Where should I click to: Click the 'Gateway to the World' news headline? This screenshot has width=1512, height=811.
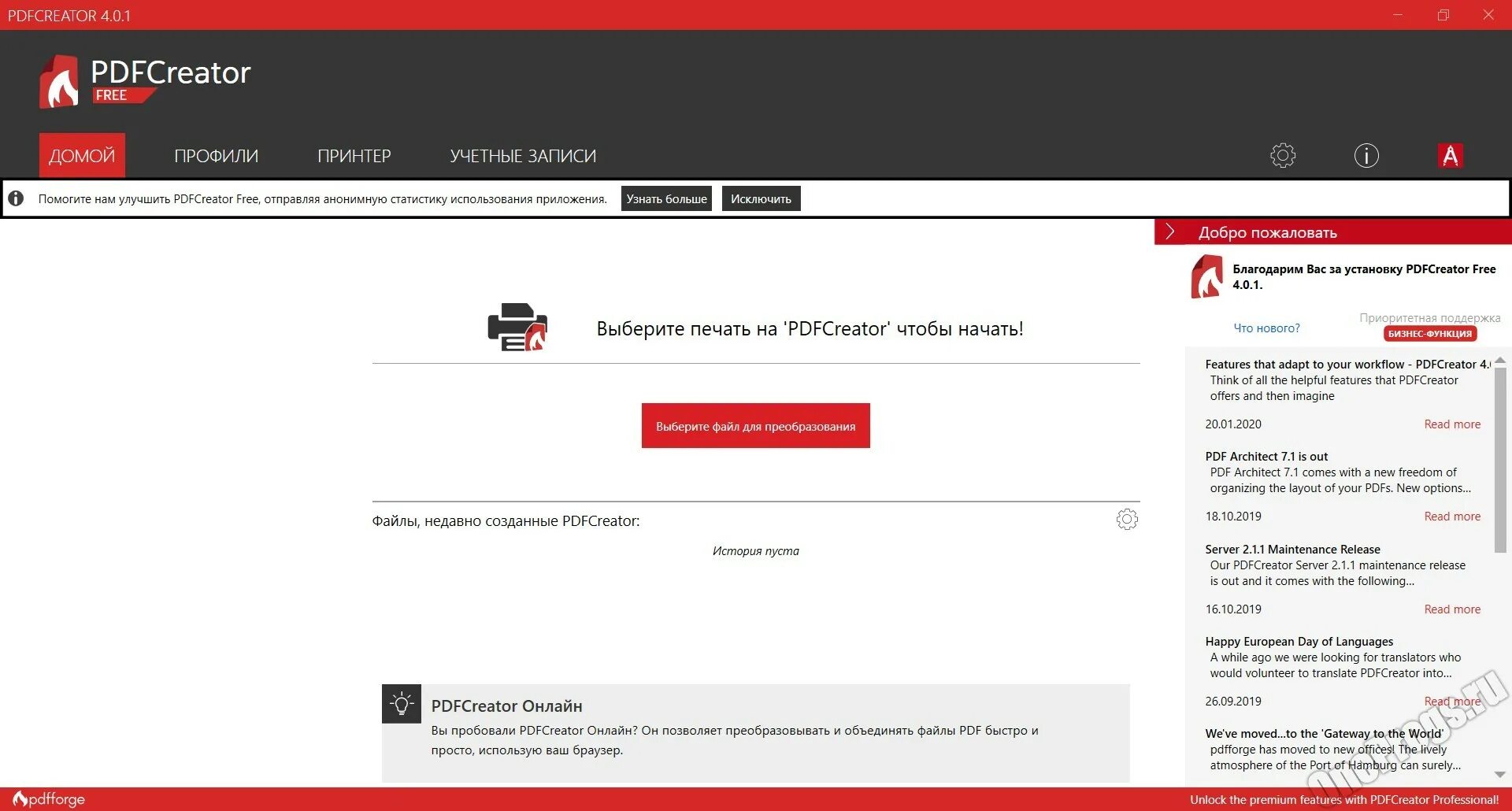[x=1324, y=734]
